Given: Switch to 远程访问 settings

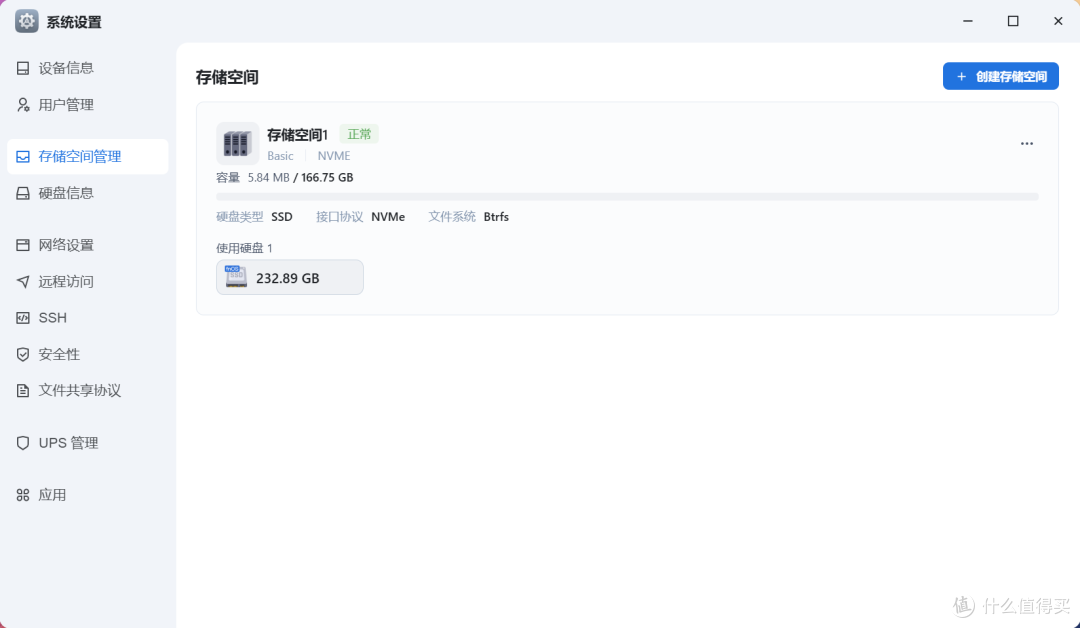Looking at the screenshot, I should point(87,282).
